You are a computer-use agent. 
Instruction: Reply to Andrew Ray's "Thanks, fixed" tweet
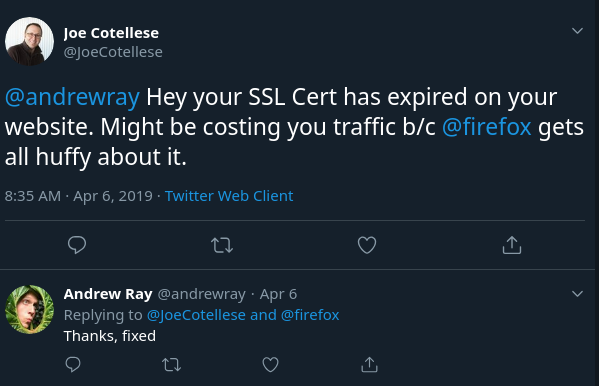73,364
